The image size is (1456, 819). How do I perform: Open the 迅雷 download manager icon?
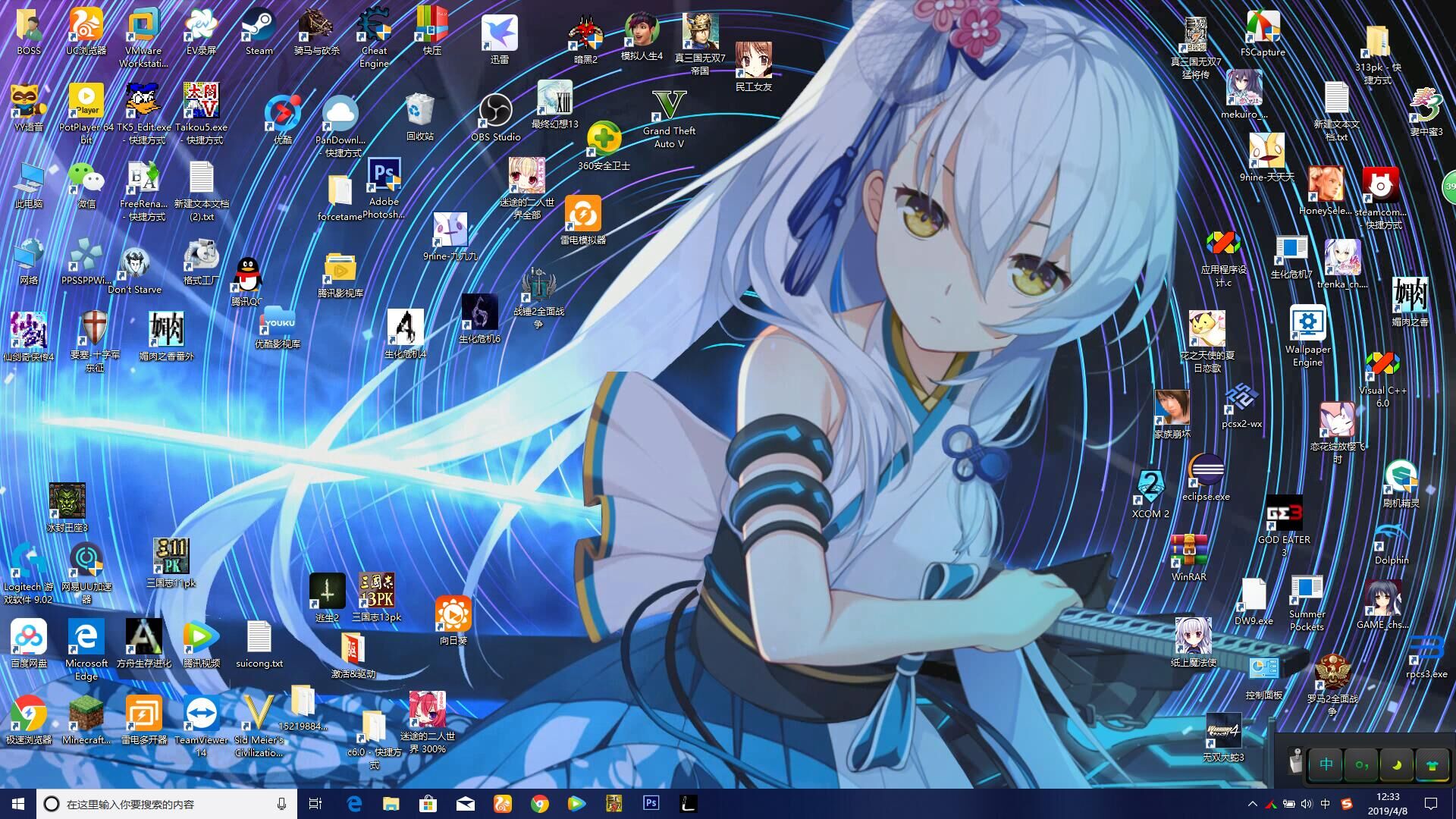point(499,39)
